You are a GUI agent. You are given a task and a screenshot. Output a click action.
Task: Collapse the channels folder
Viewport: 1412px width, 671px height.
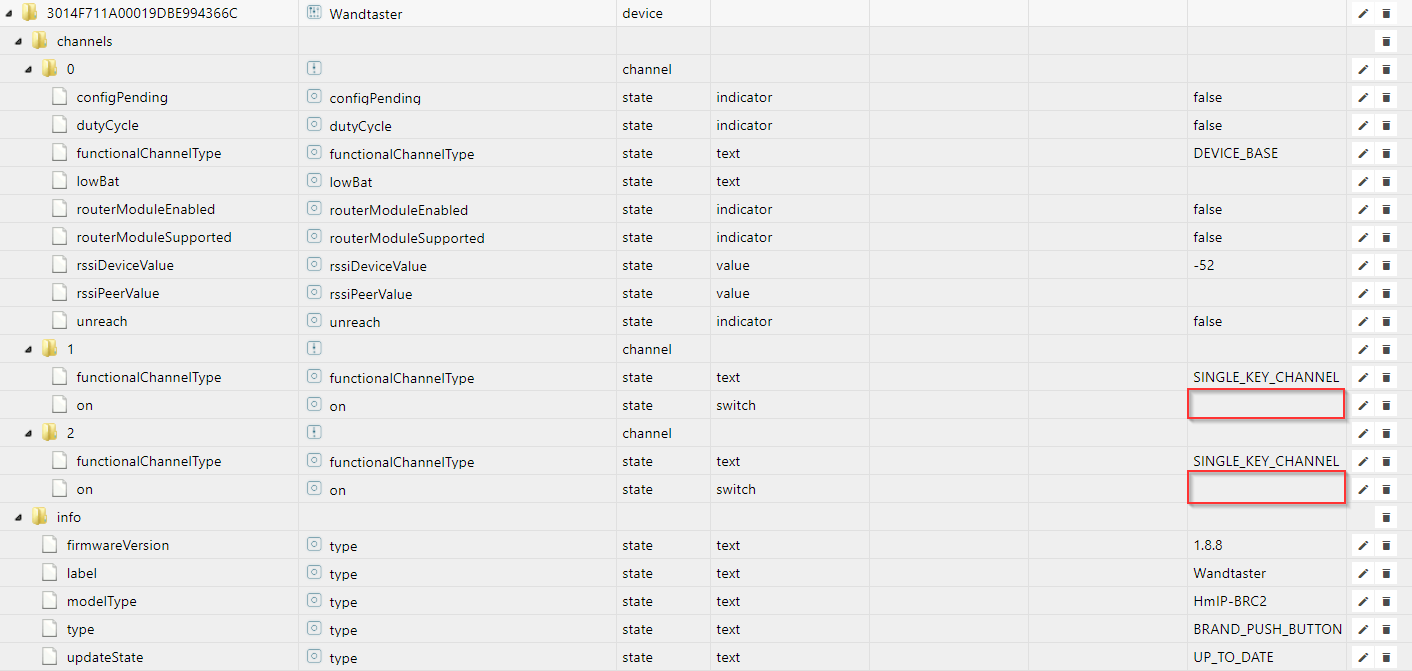click(19, 42)
